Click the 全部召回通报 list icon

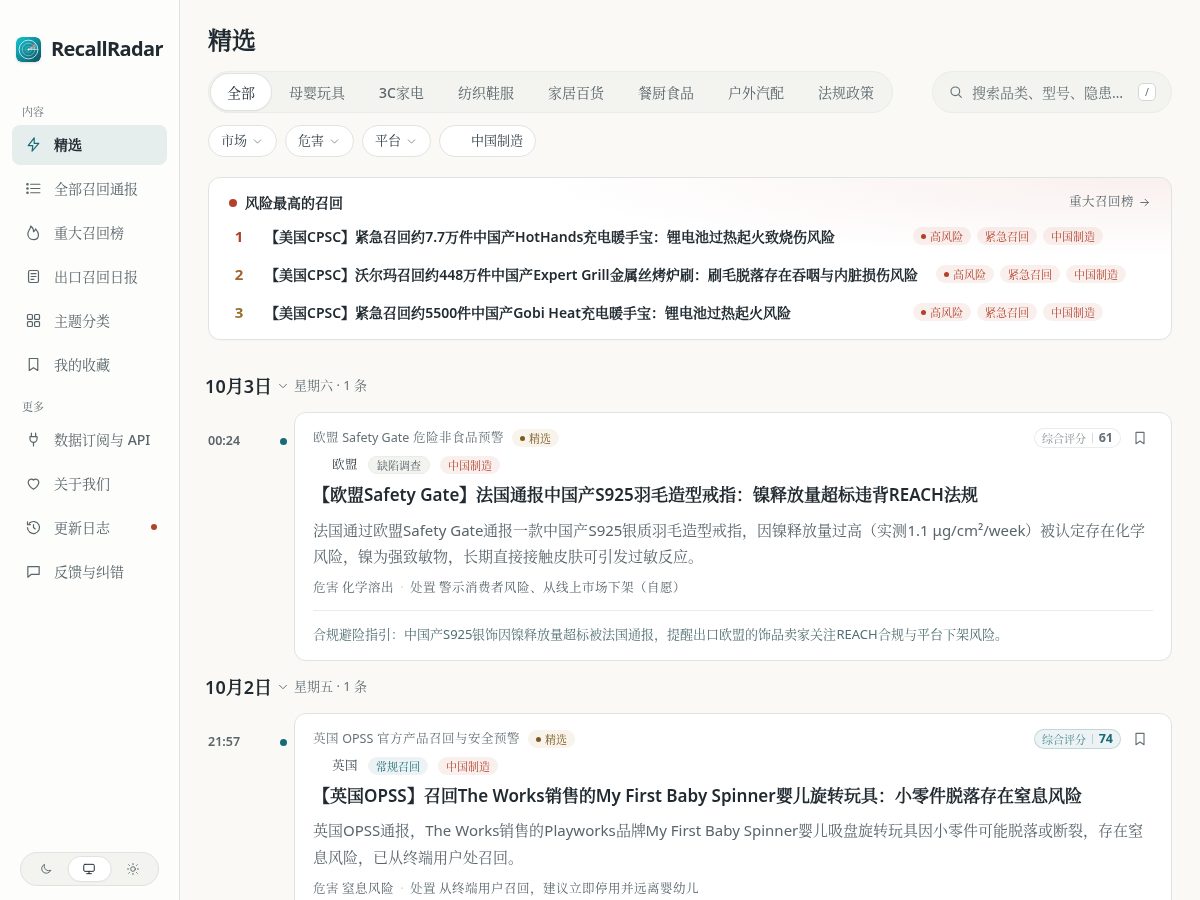(34, 189)
